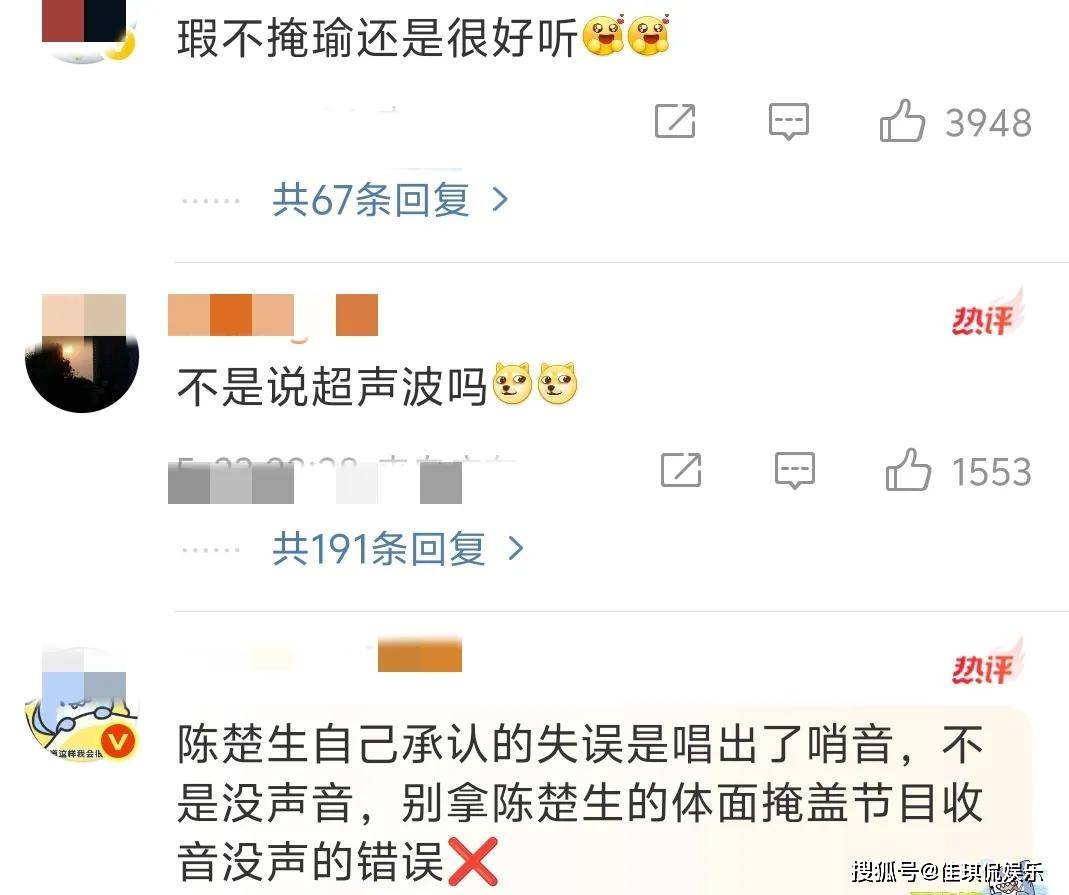Share the 瑕不掩瑜还是很好听 comment

coord(675,121)
